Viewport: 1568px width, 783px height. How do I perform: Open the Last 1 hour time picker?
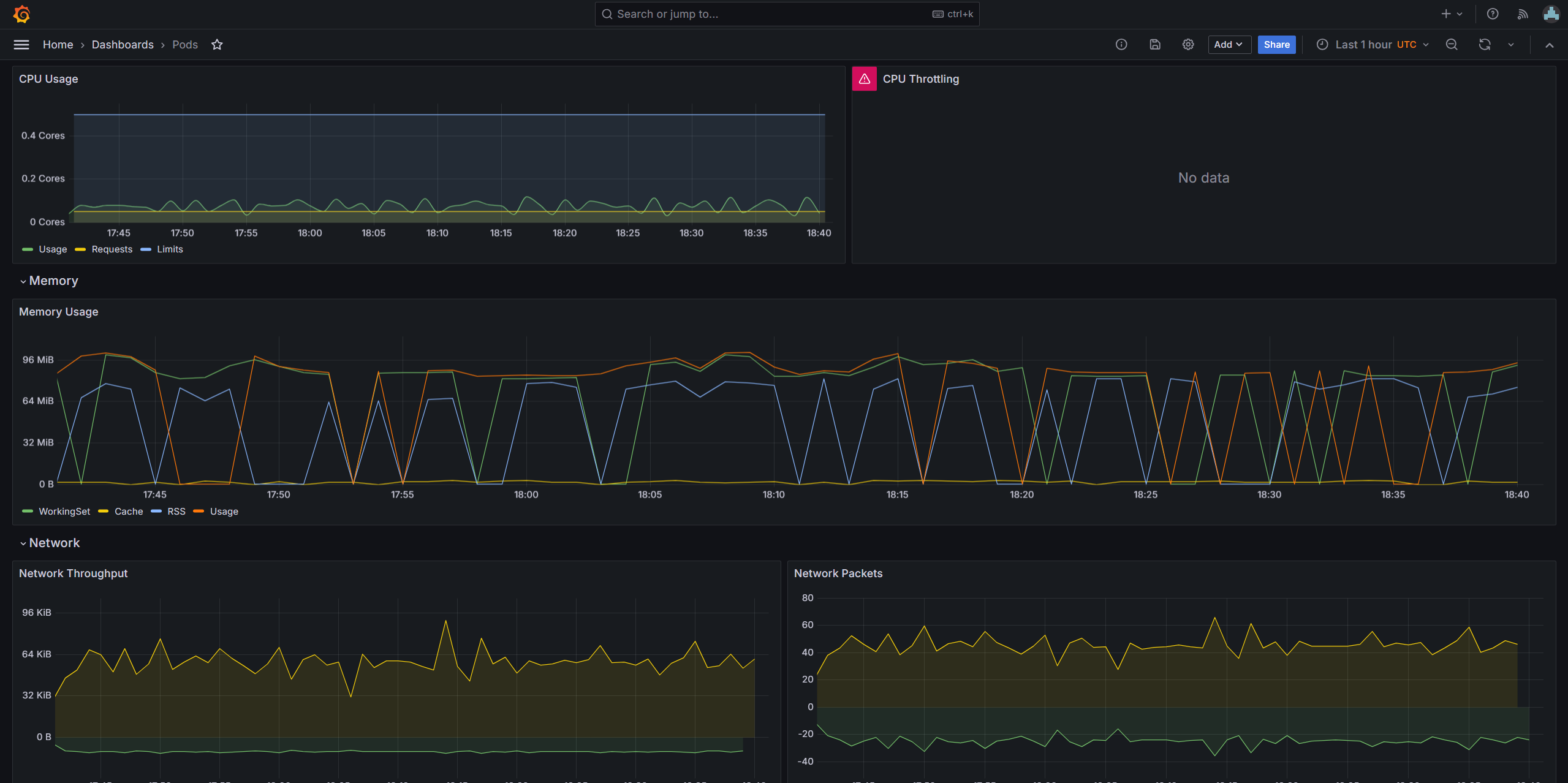pos(1373,45)
